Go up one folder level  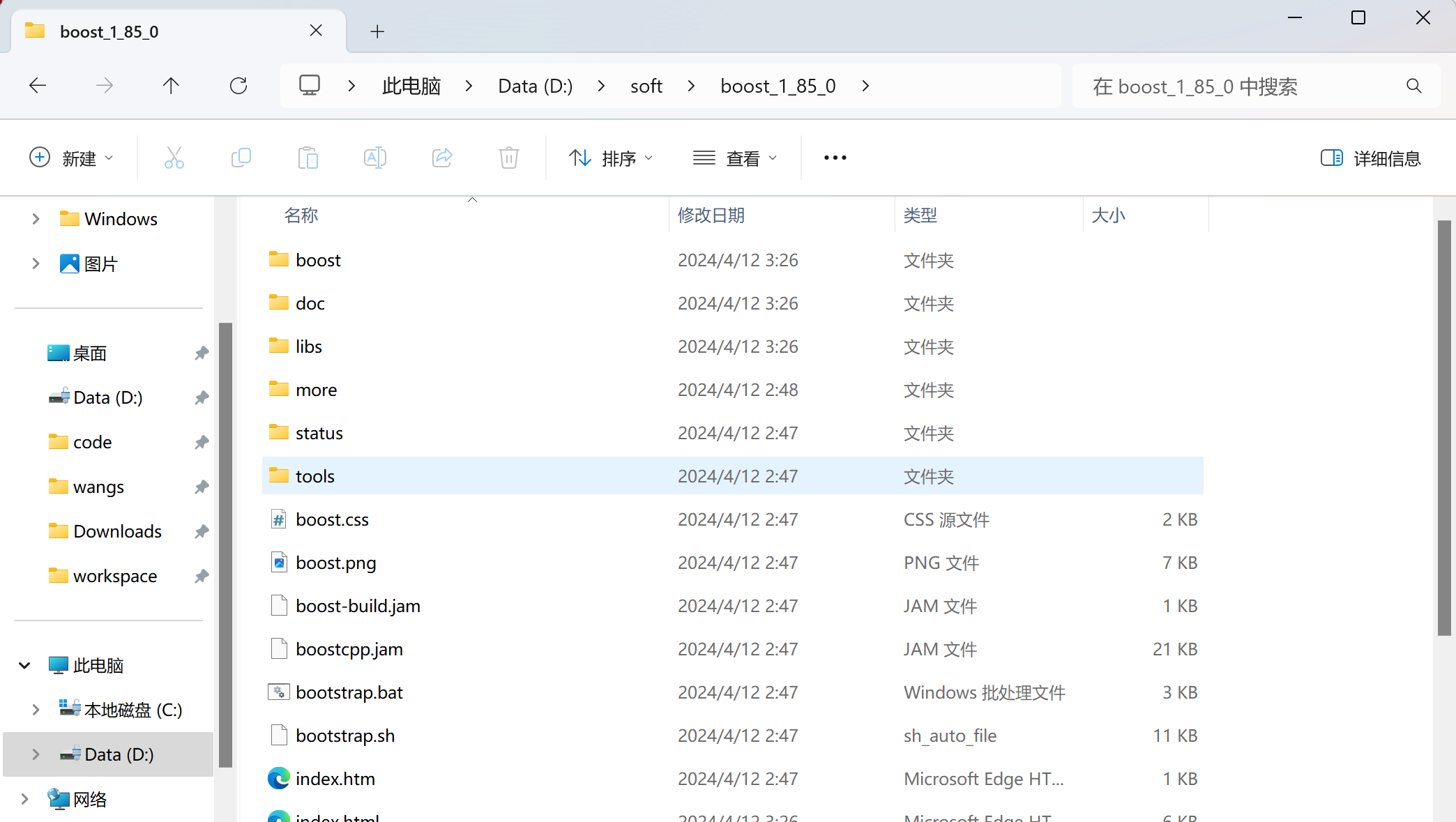point(171,86)
